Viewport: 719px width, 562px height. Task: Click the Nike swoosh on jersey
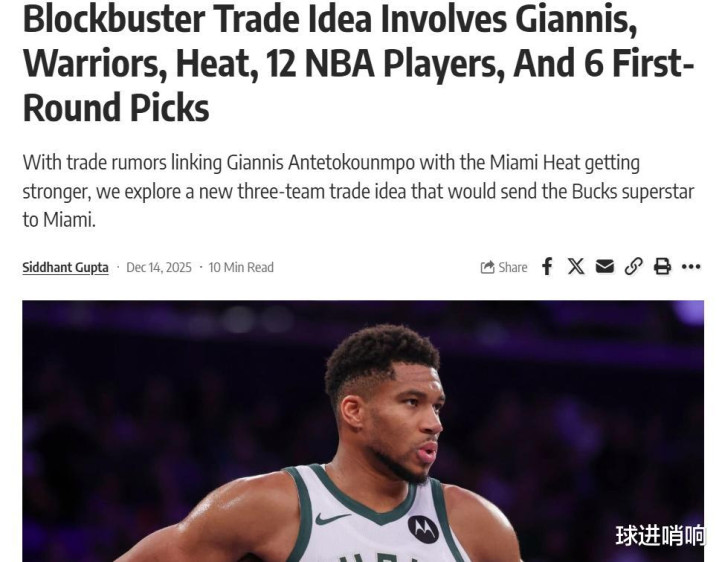coord(332,518)
